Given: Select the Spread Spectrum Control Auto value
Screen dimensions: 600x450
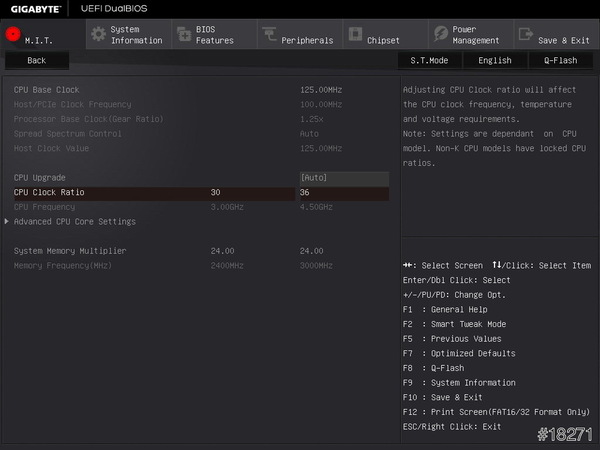Looking at the screenshot, I should click(x=309, y=133).
